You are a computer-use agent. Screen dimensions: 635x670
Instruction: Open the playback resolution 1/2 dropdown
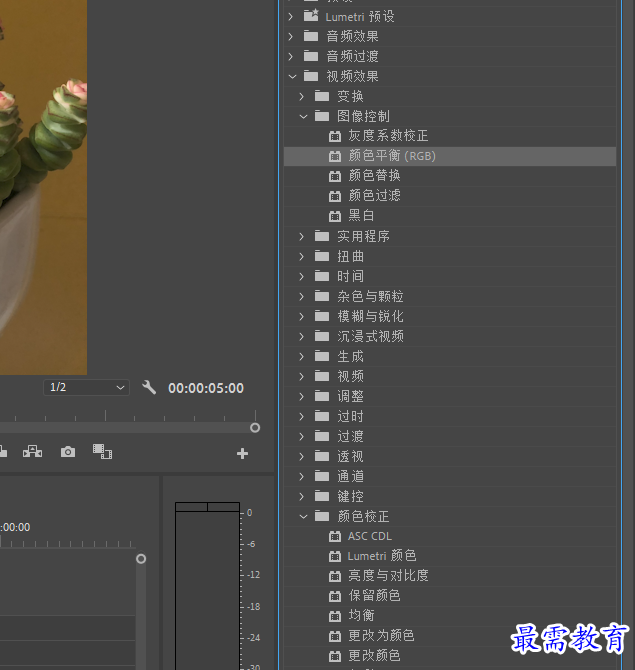click(x=86, y=388)
